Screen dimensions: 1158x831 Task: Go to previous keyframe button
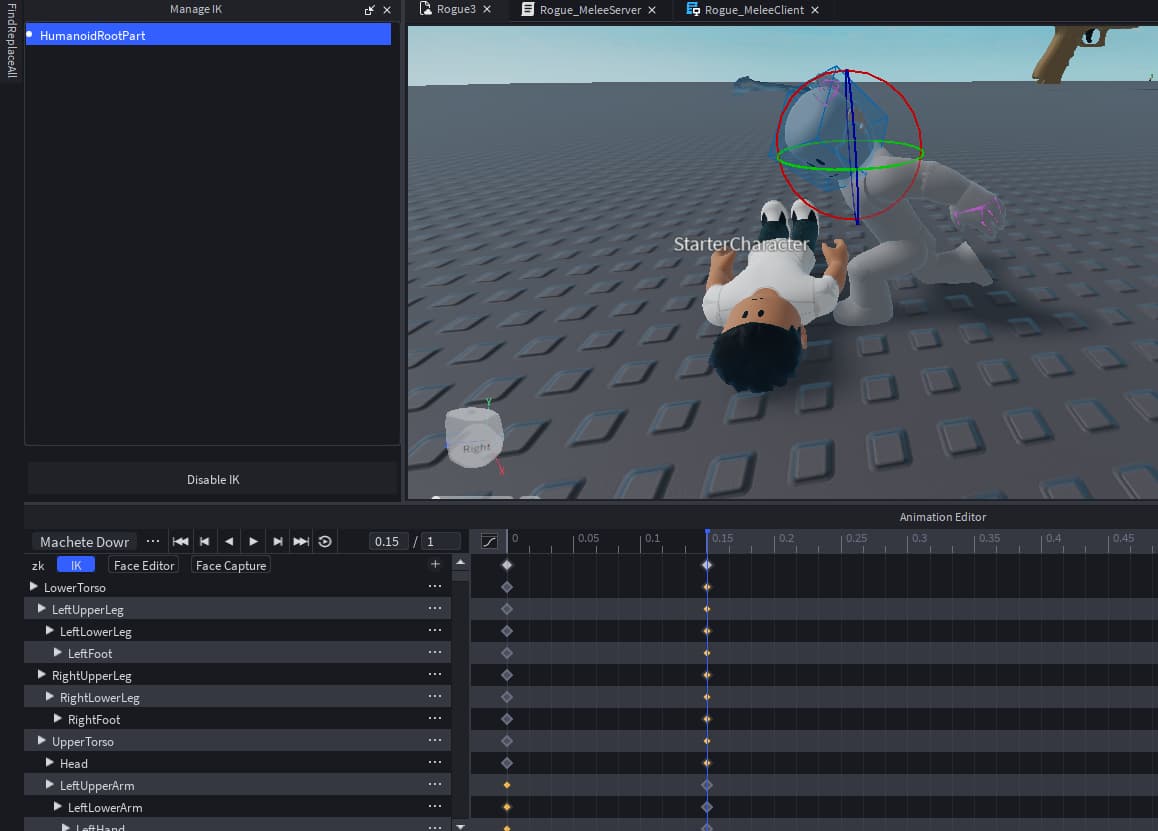click(205, 541)
